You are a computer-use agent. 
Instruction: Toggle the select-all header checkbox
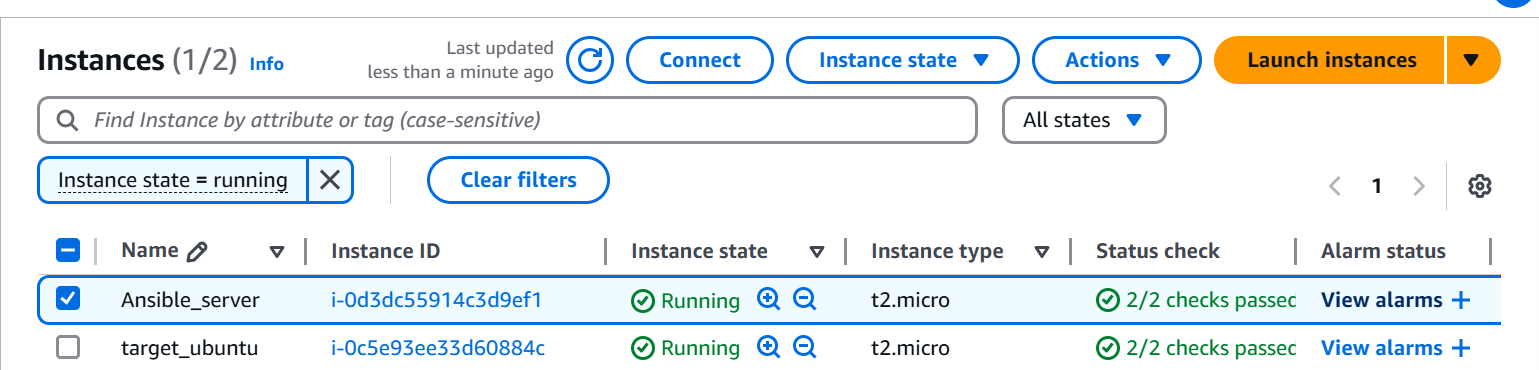[x=68, y=250]
